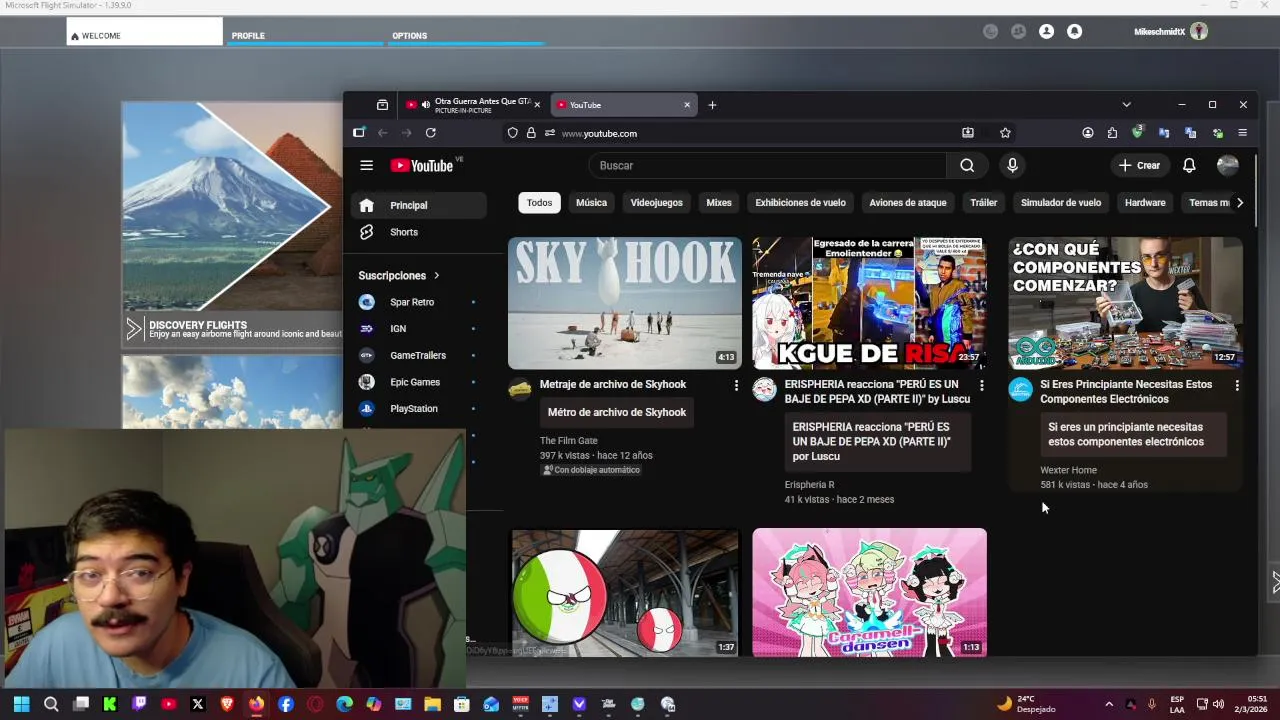Screen dimensions: 1280x720
Task: Open the recent tabs icon left of tabs
Action: (382, 105)
